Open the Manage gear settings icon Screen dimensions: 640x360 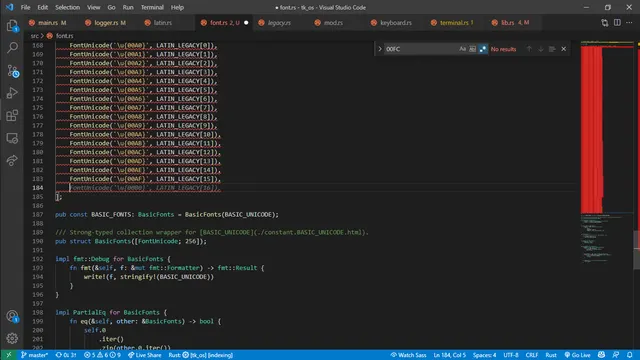12,338
